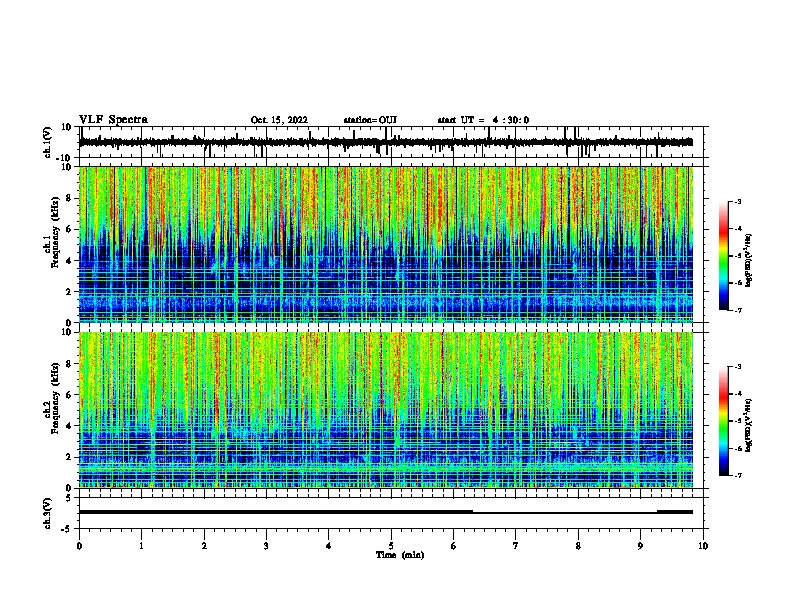
Task: Click the ch.3 voltage black trace line
Action: pos(385,512)
